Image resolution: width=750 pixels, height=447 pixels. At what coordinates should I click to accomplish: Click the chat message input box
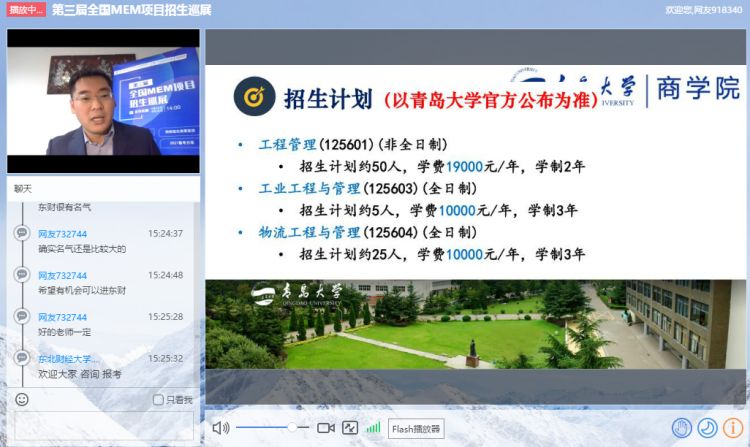click(104, 425)
